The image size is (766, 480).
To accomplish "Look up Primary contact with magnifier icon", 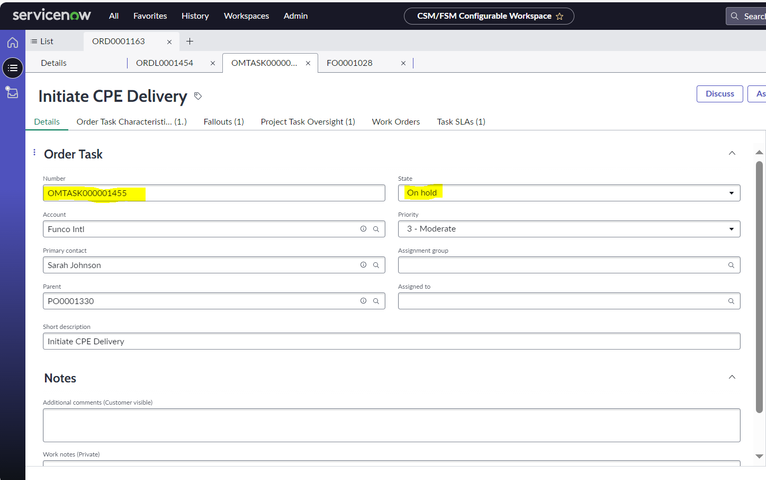I will click(376, 265).
